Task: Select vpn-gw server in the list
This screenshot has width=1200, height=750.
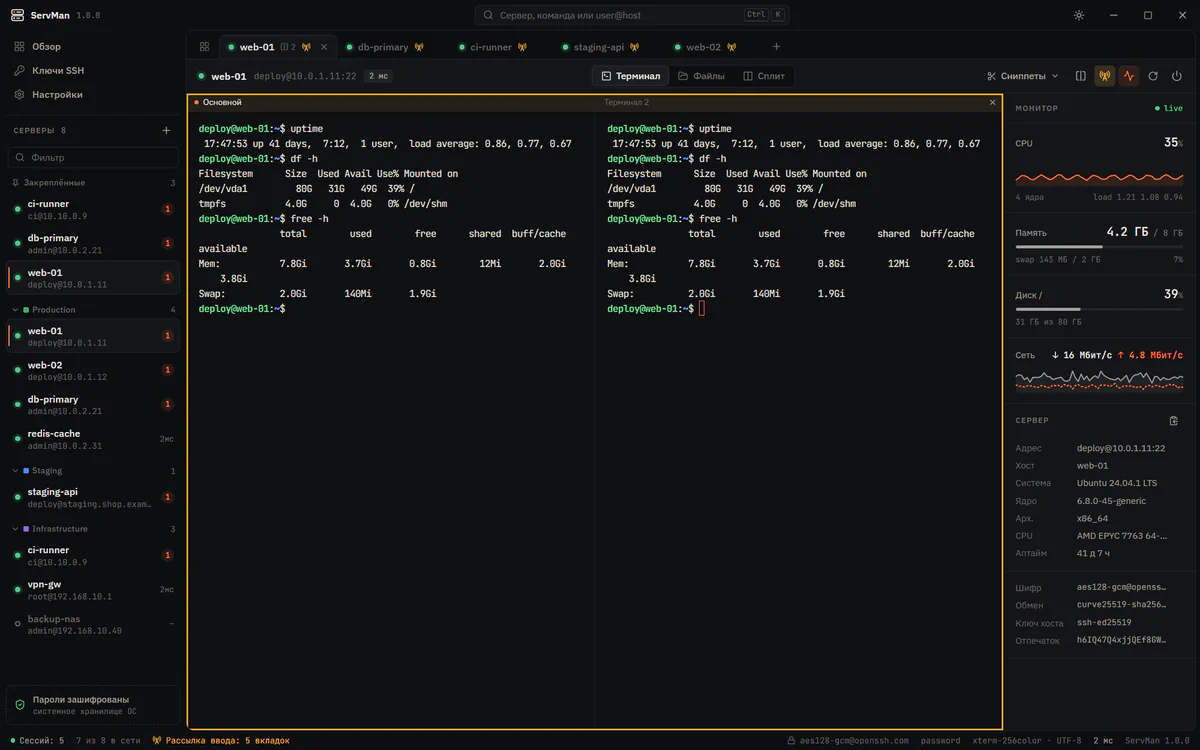Action: click(92, 590)
